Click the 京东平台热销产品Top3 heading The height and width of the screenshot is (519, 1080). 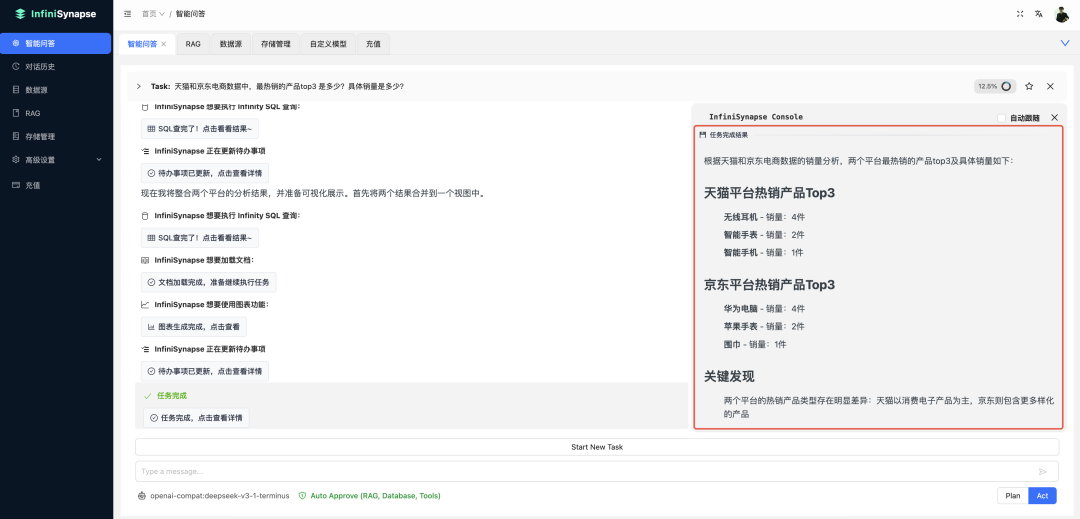point(769,284)
